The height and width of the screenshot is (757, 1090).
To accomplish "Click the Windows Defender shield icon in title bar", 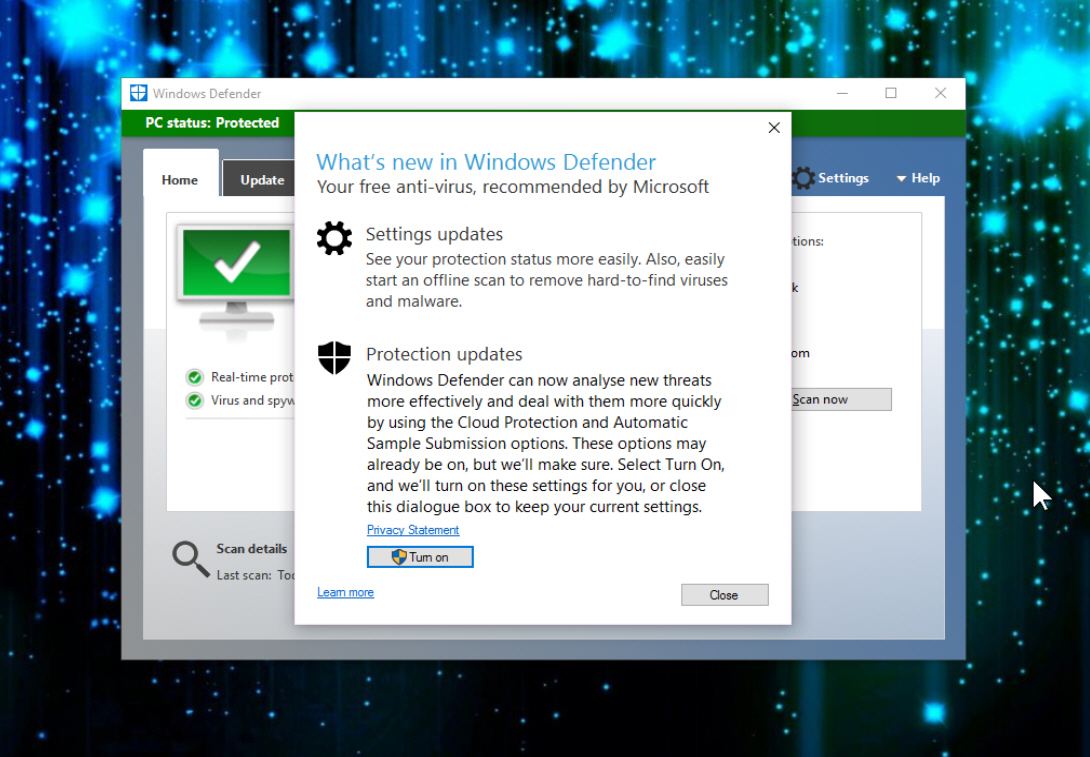I will 138,93.
